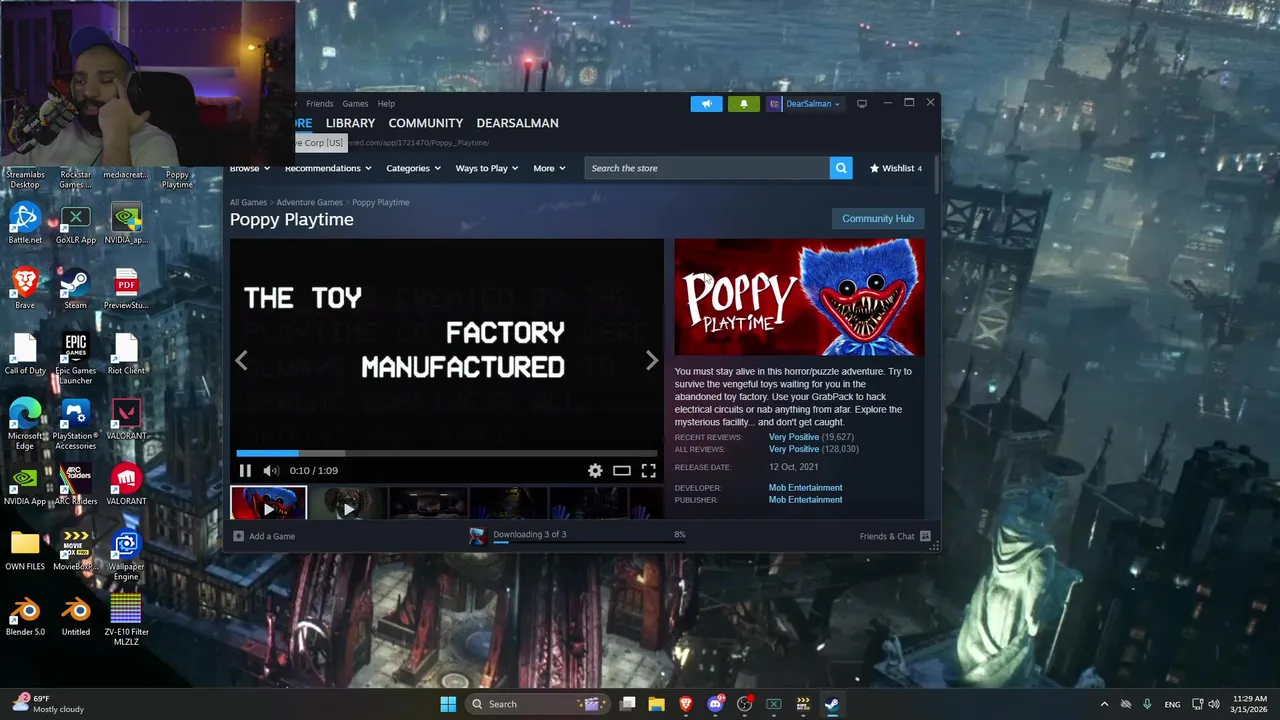
Task: Select the Riot Client desktop icon
Action: 126,354
